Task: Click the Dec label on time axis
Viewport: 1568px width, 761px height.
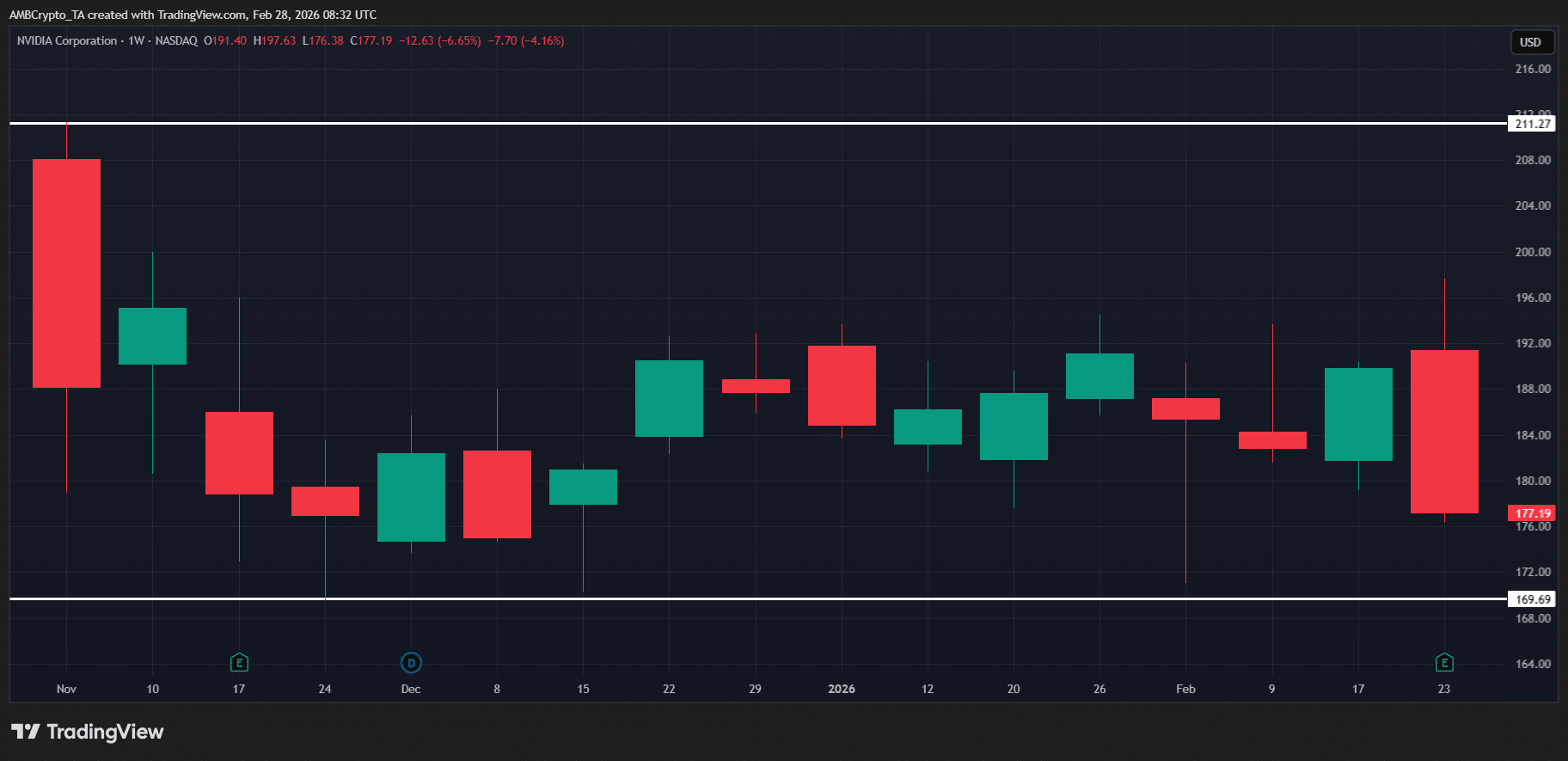Action: 411,689
